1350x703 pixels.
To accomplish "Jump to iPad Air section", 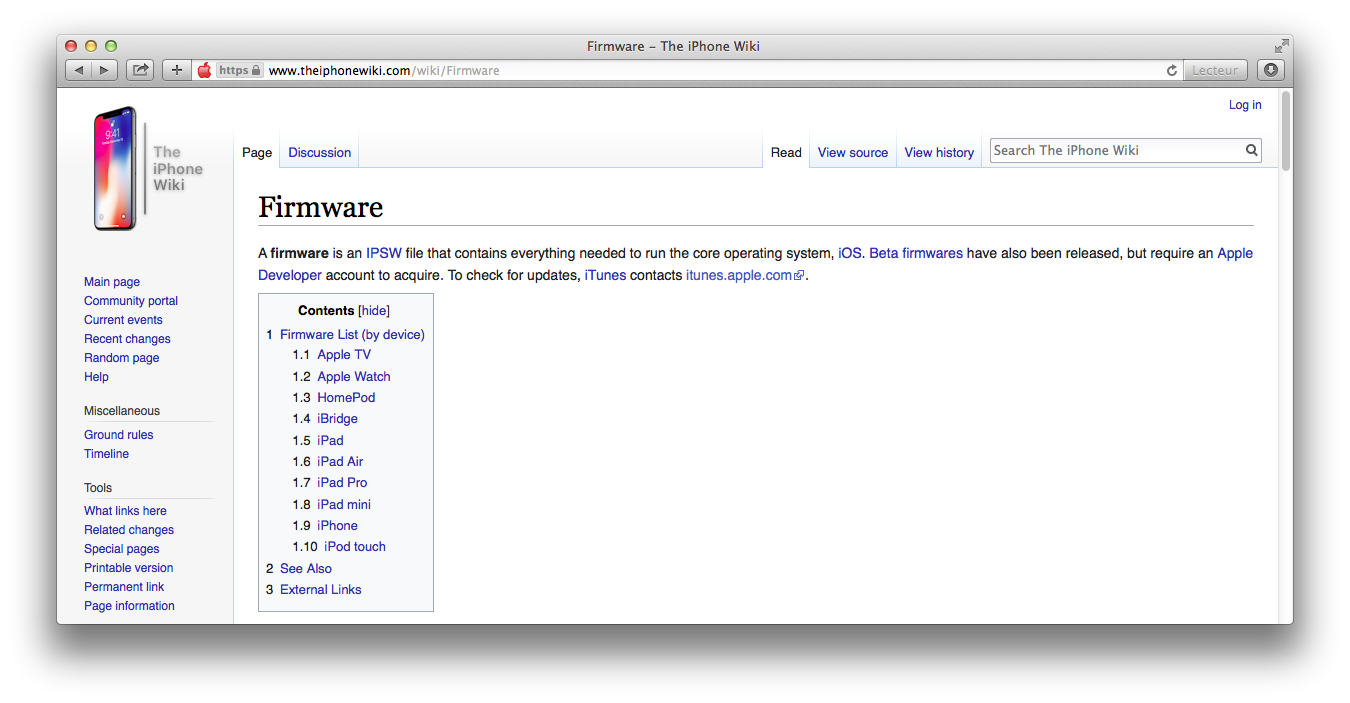I will [340, 462].
